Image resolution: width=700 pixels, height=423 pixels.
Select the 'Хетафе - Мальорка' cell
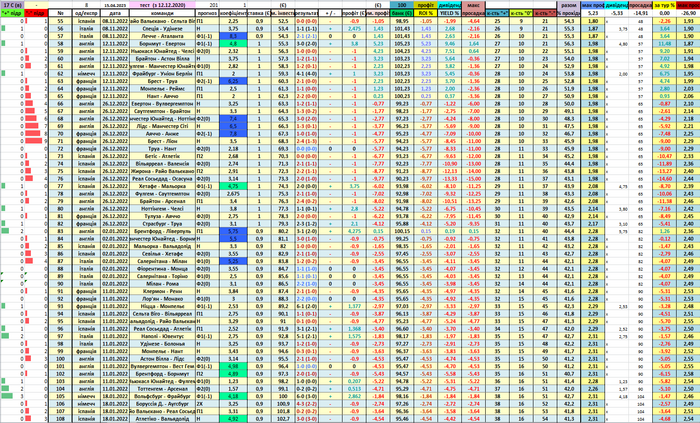pyautogui.click(x=162, y=186)
